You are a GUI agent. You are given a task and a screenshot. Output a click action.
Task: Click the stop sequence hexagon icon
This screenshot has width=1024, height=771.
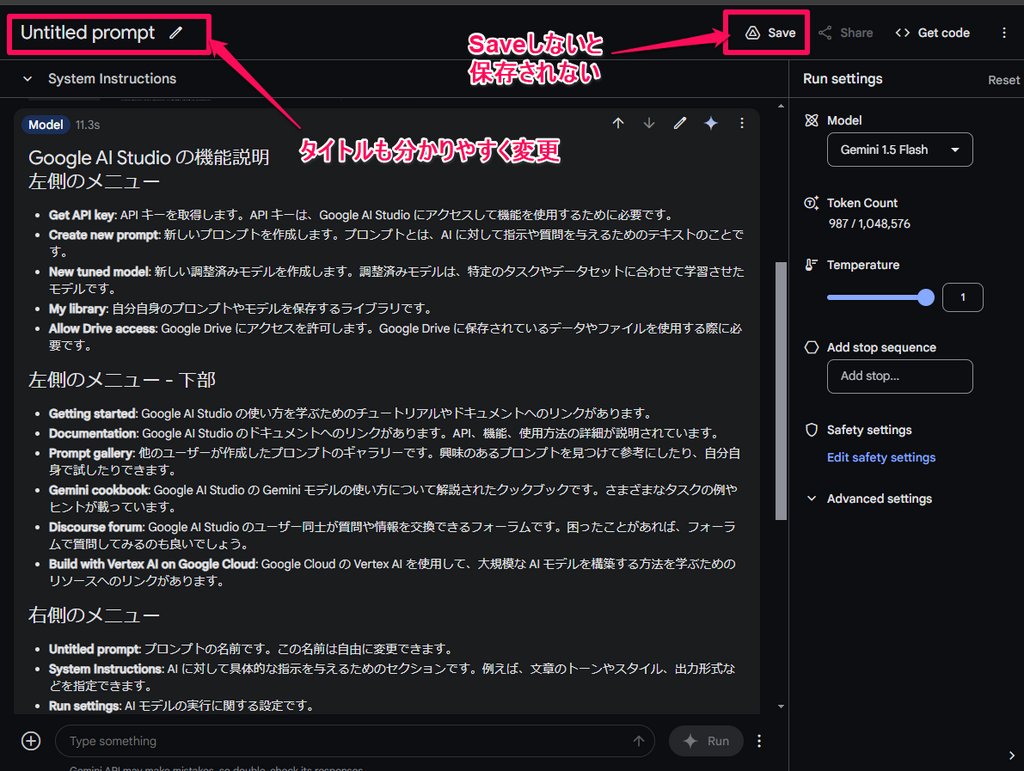(x=811, y=347)
